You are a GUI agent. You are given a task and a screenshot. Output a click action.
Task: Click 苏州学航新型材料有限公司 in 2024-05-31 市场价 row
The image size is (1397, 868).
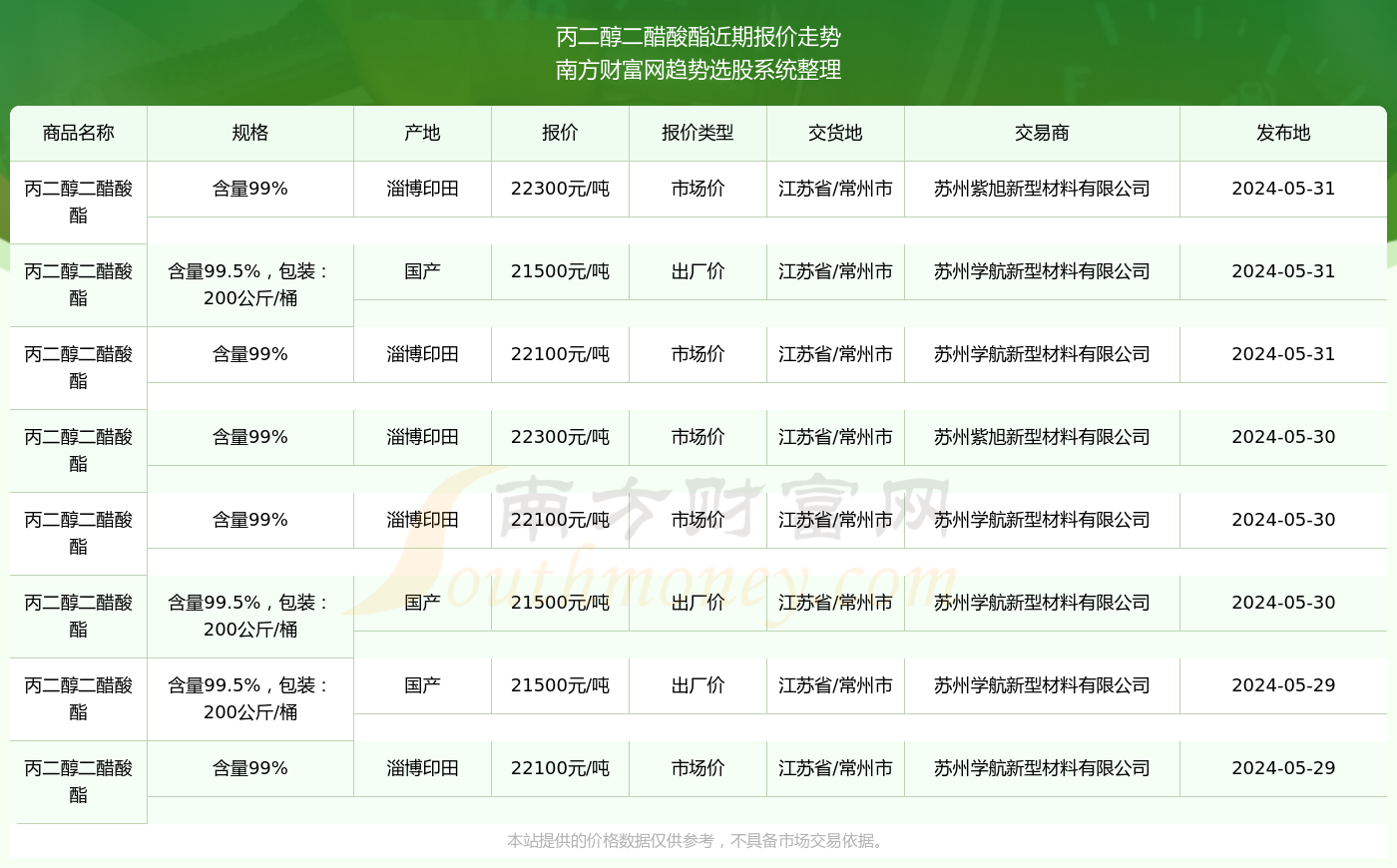coord(1042,354)
